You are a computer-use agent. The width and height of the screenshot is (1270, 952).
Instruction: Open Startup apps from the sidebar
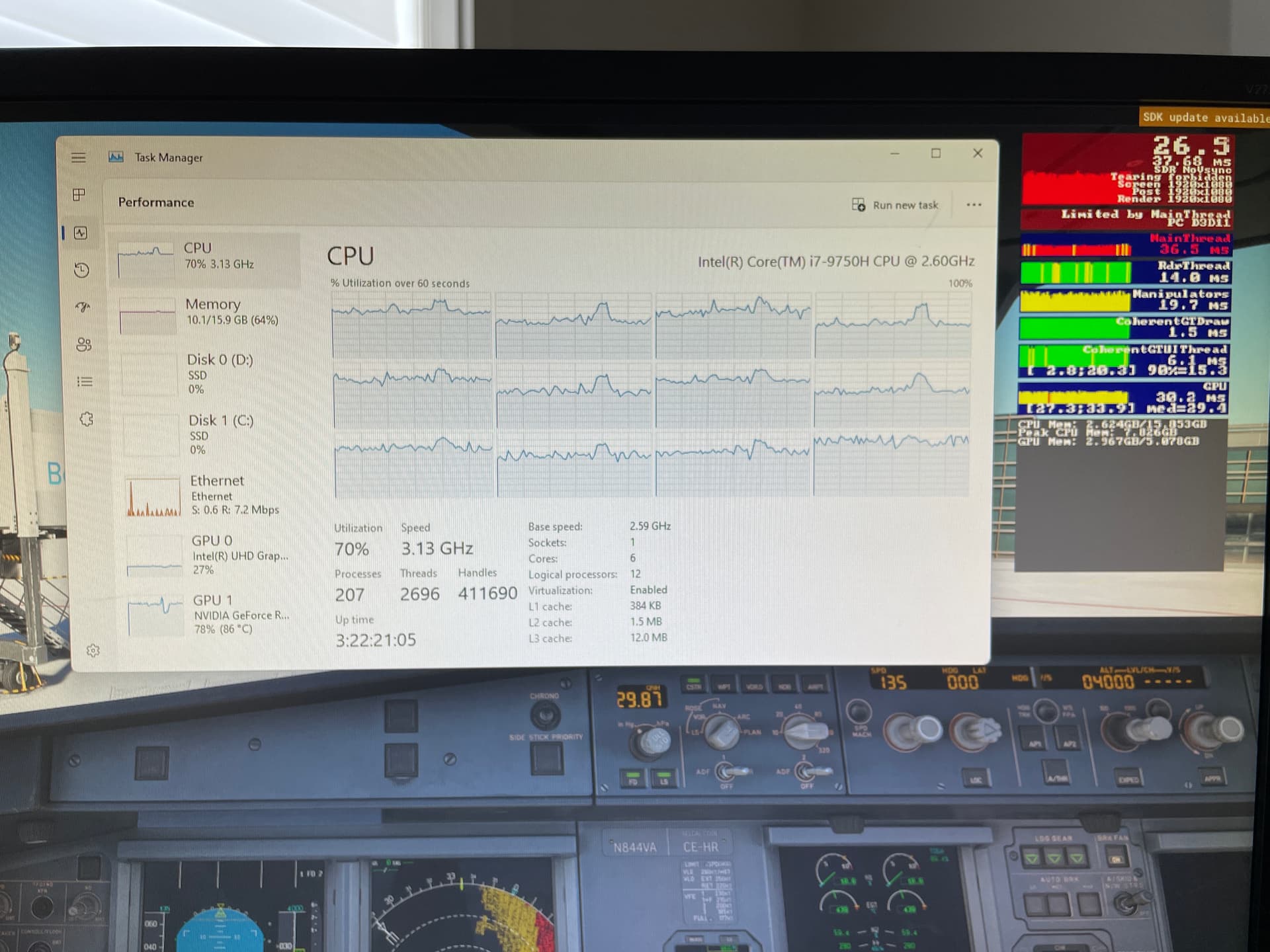(x=82, y=307)
